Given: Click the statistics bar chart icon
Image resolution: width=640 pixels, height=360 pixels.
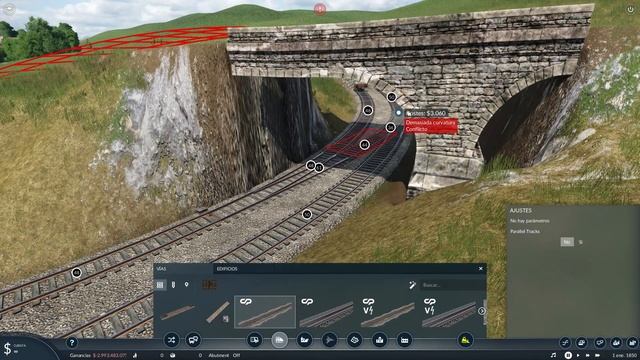Looking at the screenshot, I should point(135,356).
